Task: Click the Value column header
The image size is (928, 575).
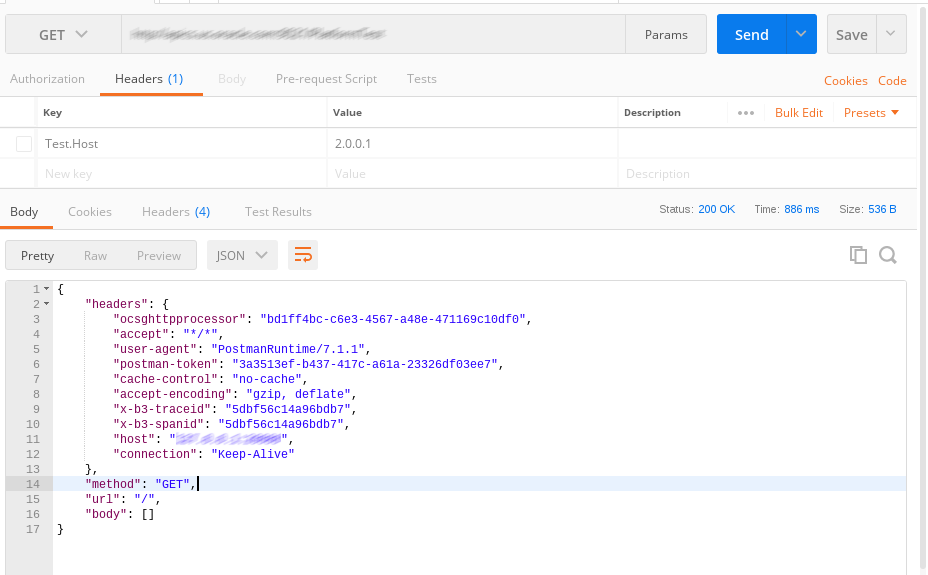Action: 347,113
